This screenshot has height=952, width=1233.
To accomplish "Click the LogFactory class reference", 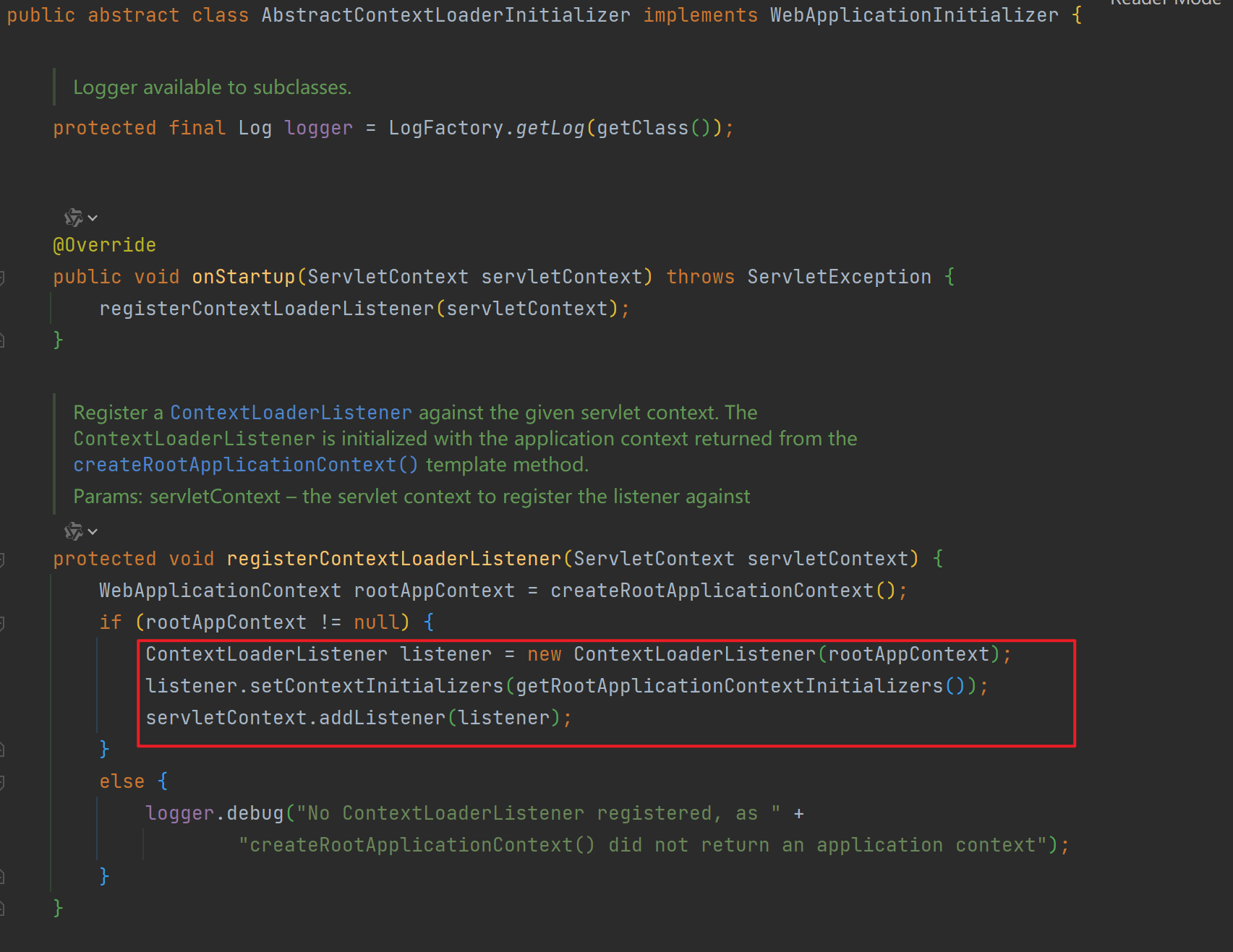I will click(445, 128).
